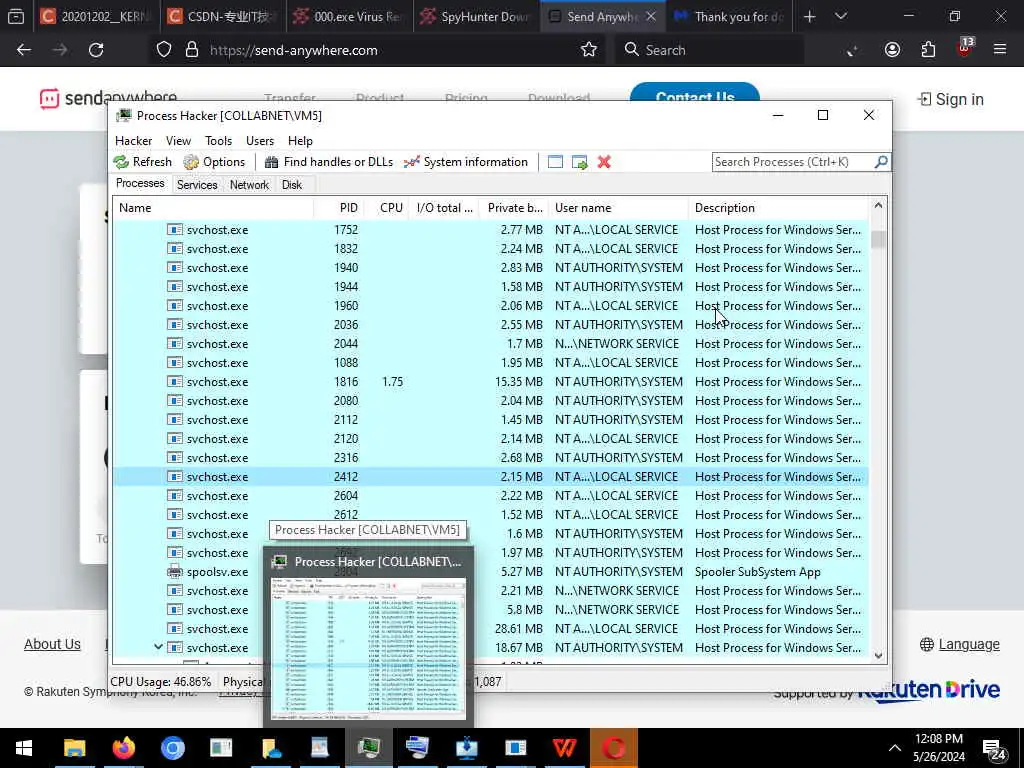Click the 1.75 CPU value
This screenshot has height=768, width=1024.
click(x=392, y=382)
